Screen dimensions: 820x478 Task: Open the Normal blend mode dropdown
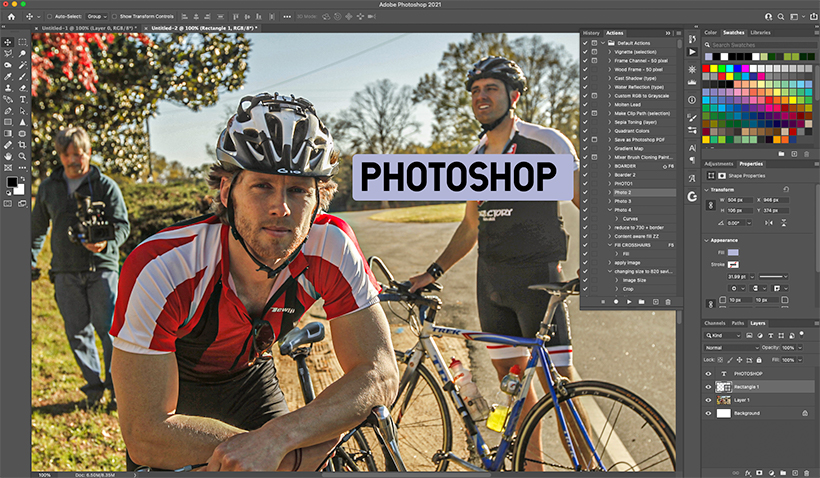point(731,347)
